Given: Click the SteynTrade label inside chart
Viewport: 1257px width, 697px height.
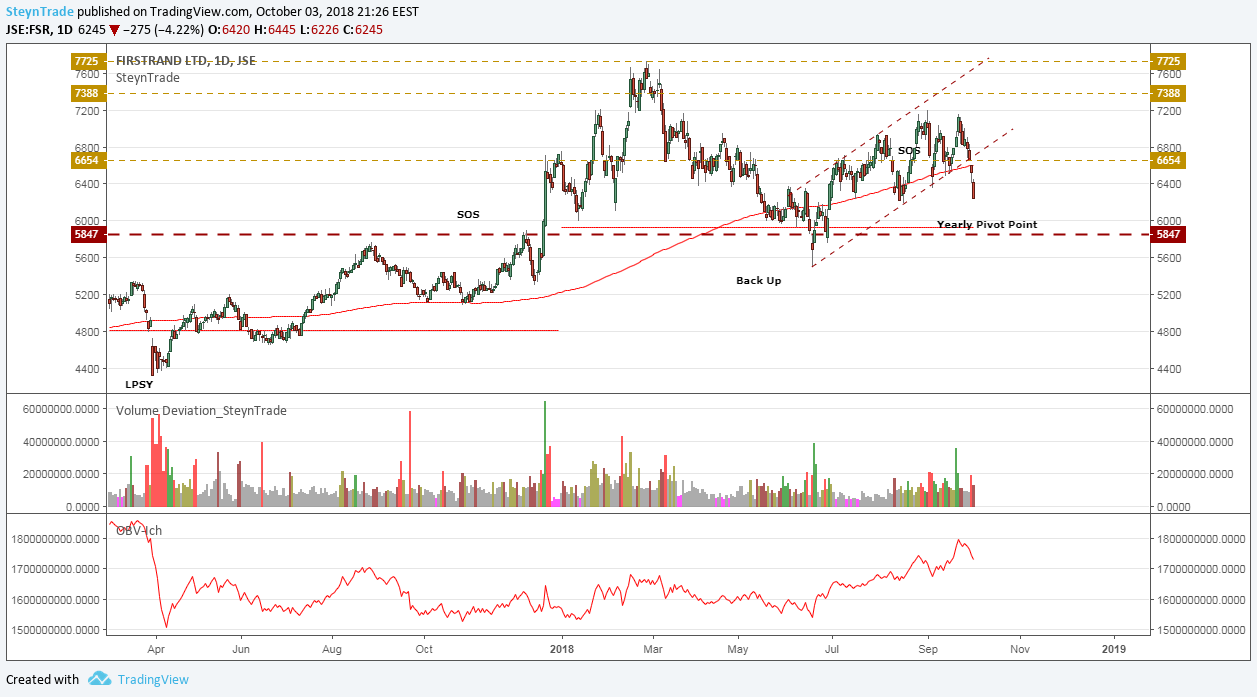Looking at the screenshot, I should pos(148,77).
